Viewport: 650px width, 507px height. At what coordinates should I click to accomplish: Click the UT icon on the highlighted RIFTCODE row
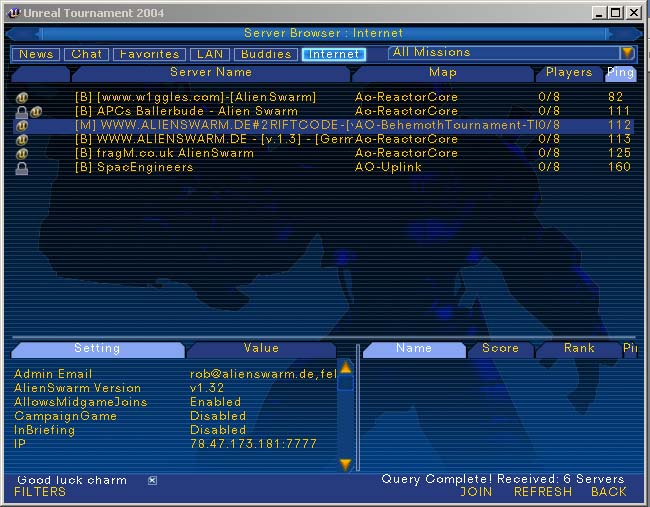pyautogui.click(x=22, y=125)
